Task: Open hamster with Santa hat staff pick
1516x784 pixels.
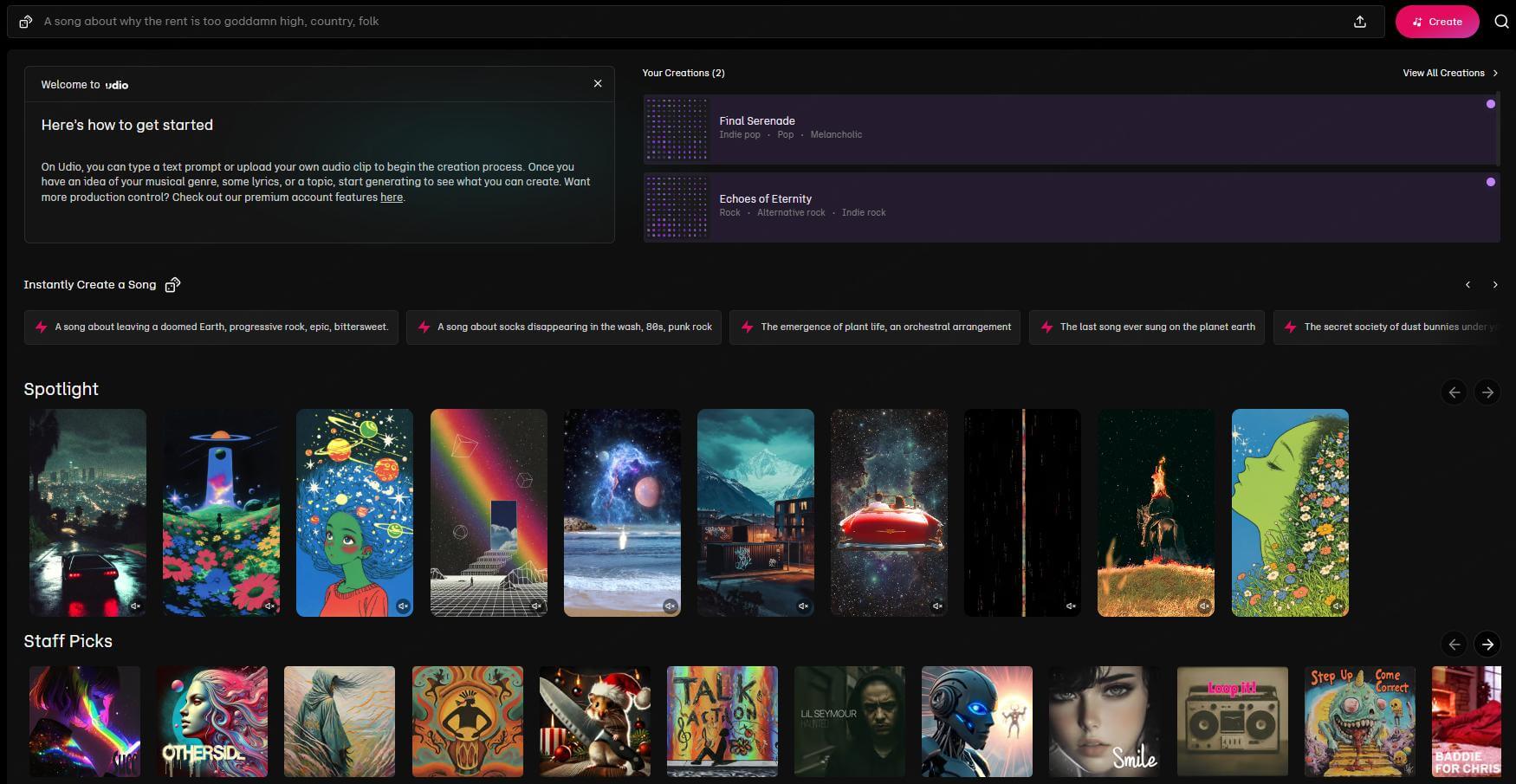Action: click(x=595, y=722)
